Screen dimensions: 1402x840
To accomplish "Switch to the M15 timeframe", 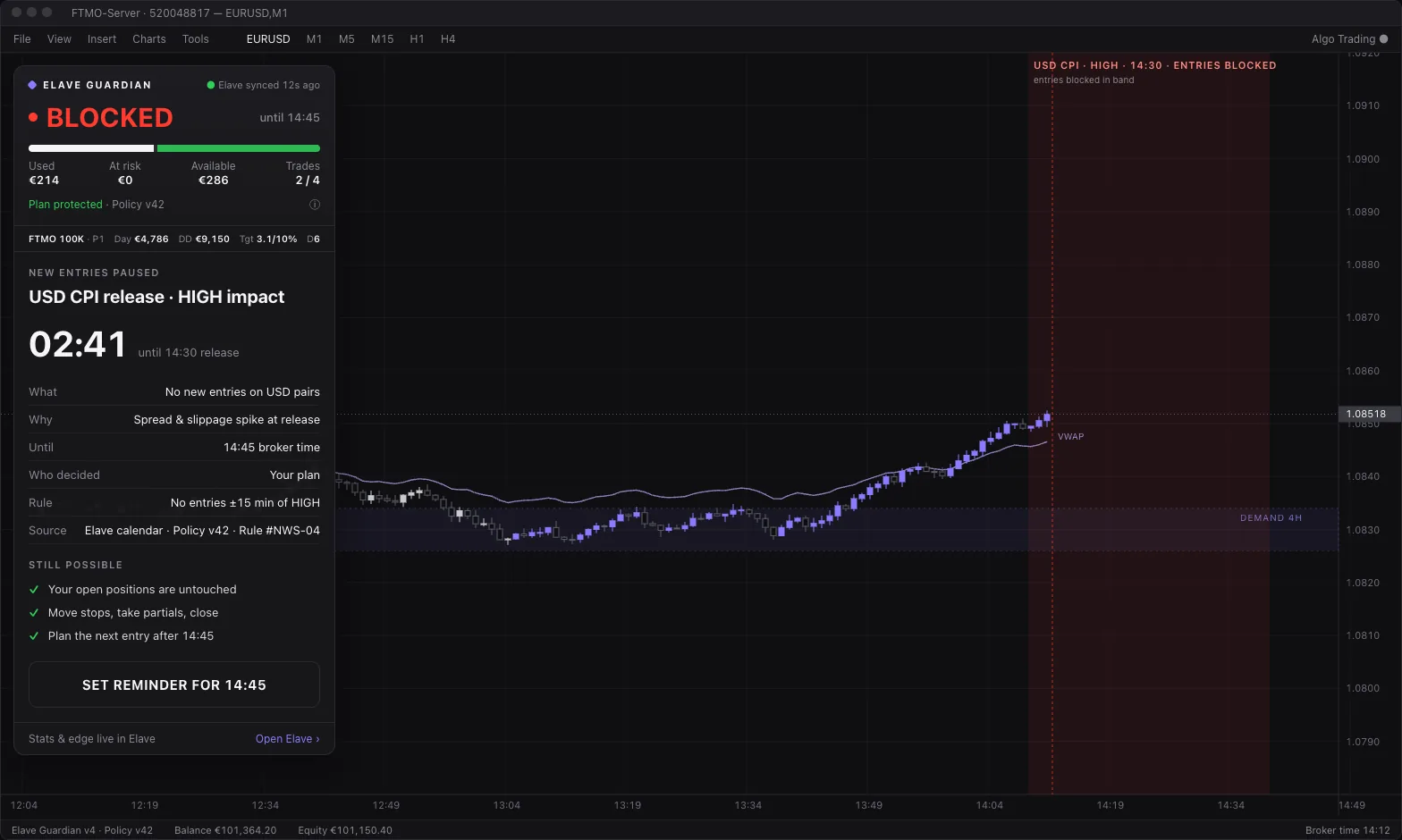I will 383,39.
